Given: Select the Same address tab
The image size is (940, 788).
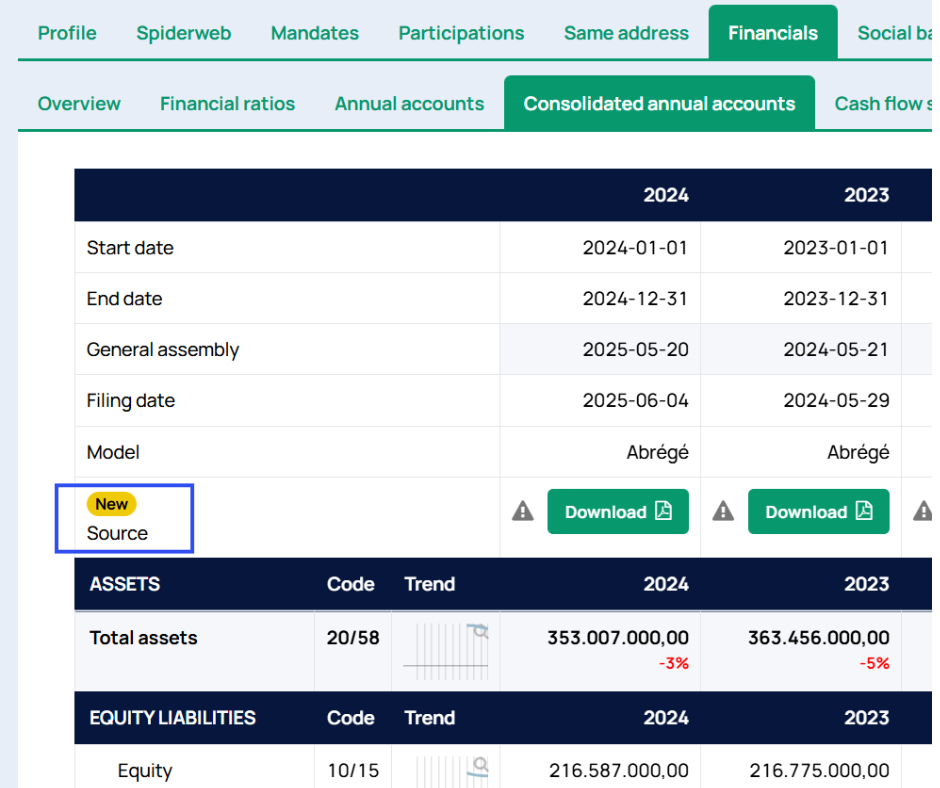Looking at the screenshot, I should coord(626,33).
